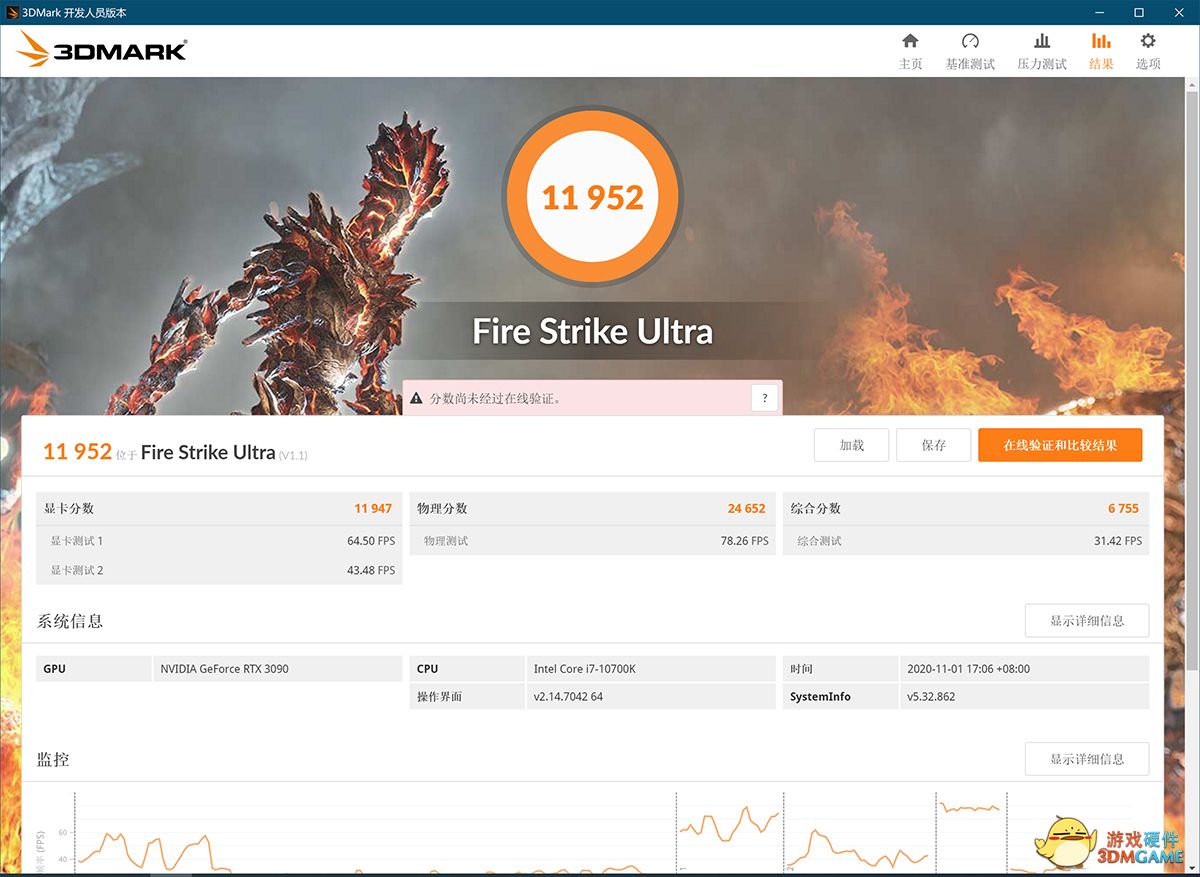The image size is (1200, 877).
Task: Click 显卡测试 2 result 43.48 FPS
Action: coord(371,570)
